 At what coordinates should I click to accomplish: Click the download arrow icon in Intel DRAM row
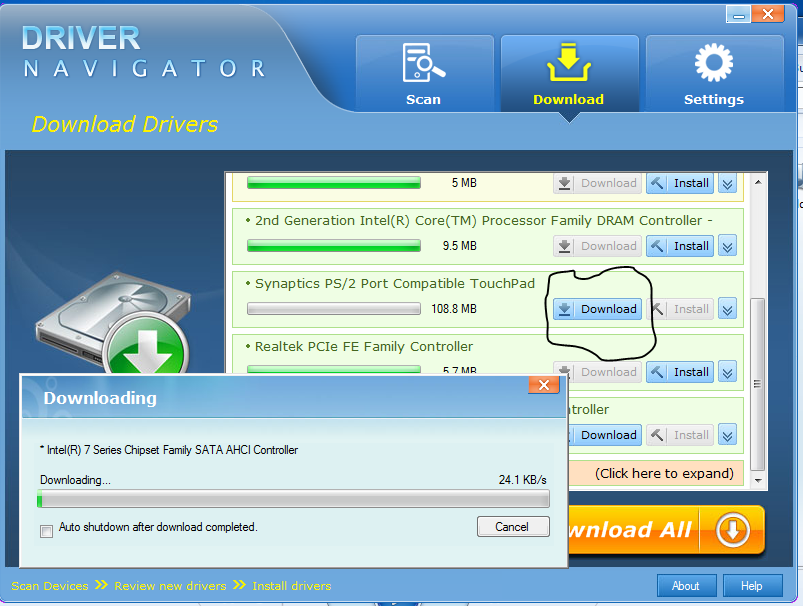click(x=564, y=246)
